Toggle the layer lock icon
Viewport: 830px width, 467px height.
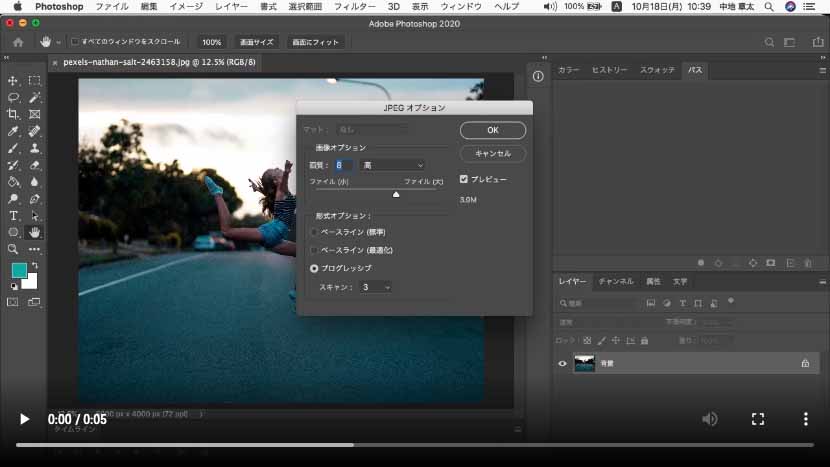tap(805, 363)
